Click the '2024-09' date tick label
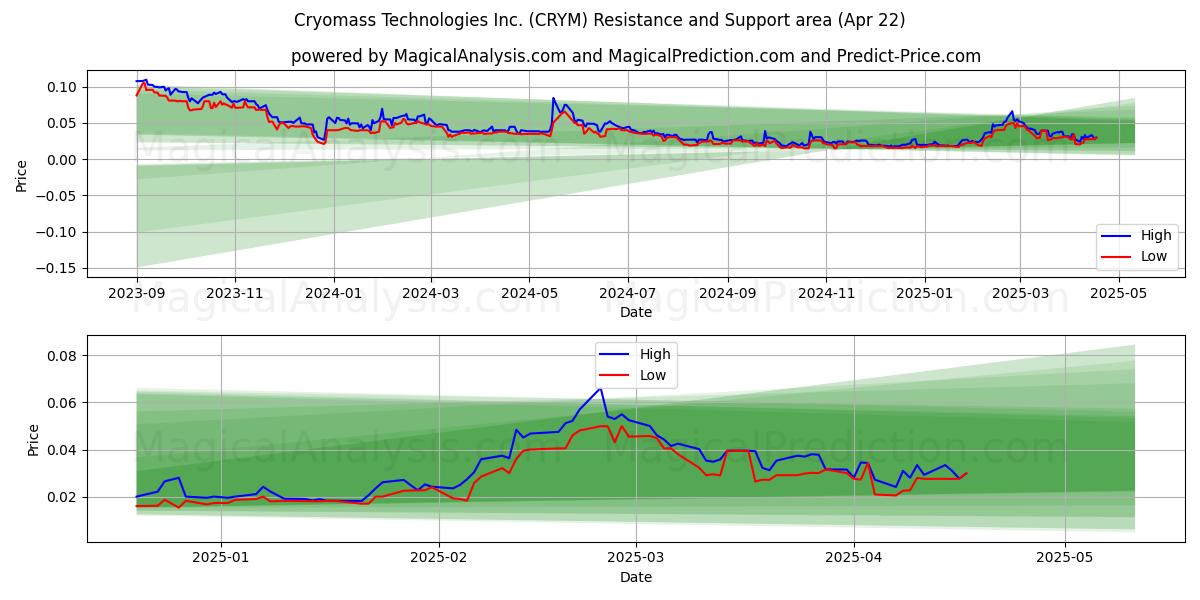The height and width of the screenshot is (600, 1200). pyautogui.click(x=727, y=294)
